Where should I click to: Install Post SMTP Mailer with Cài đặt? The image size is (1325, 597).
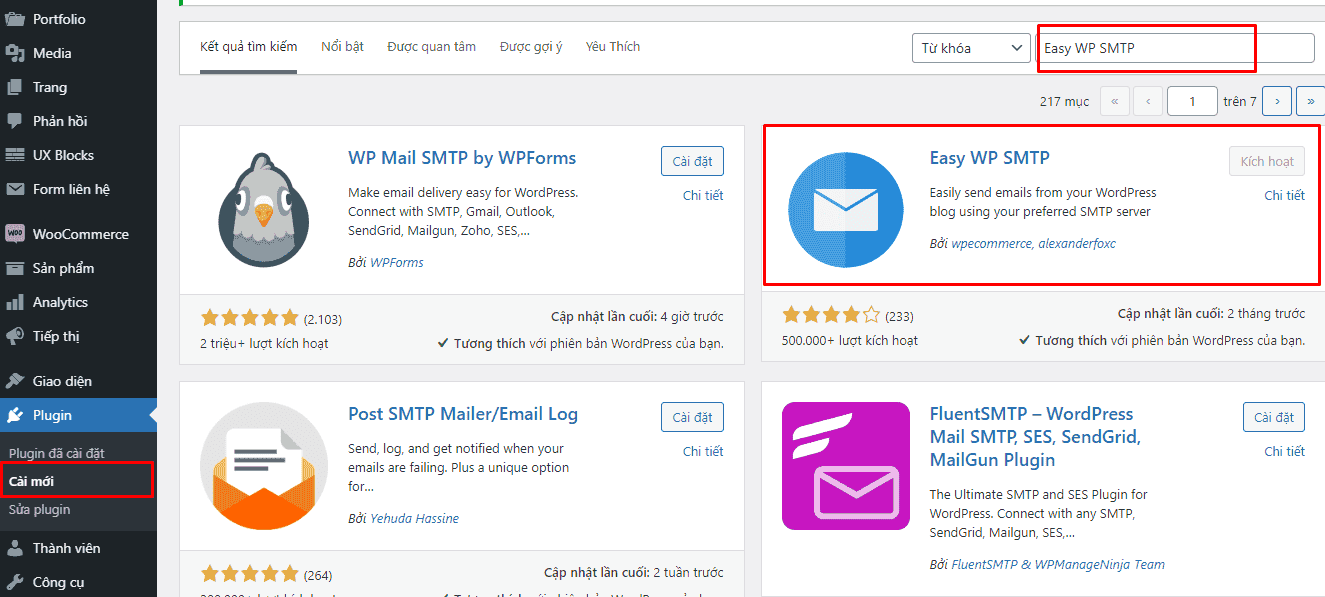click(692, 417)
